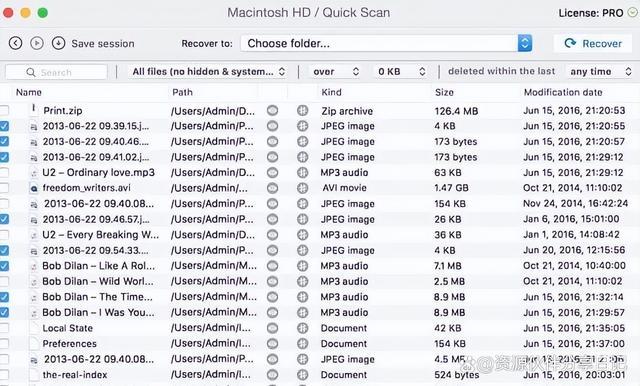
Task: Click crosshair icon for Bob Dilan – I Was You...
Action: pos(302,312)
